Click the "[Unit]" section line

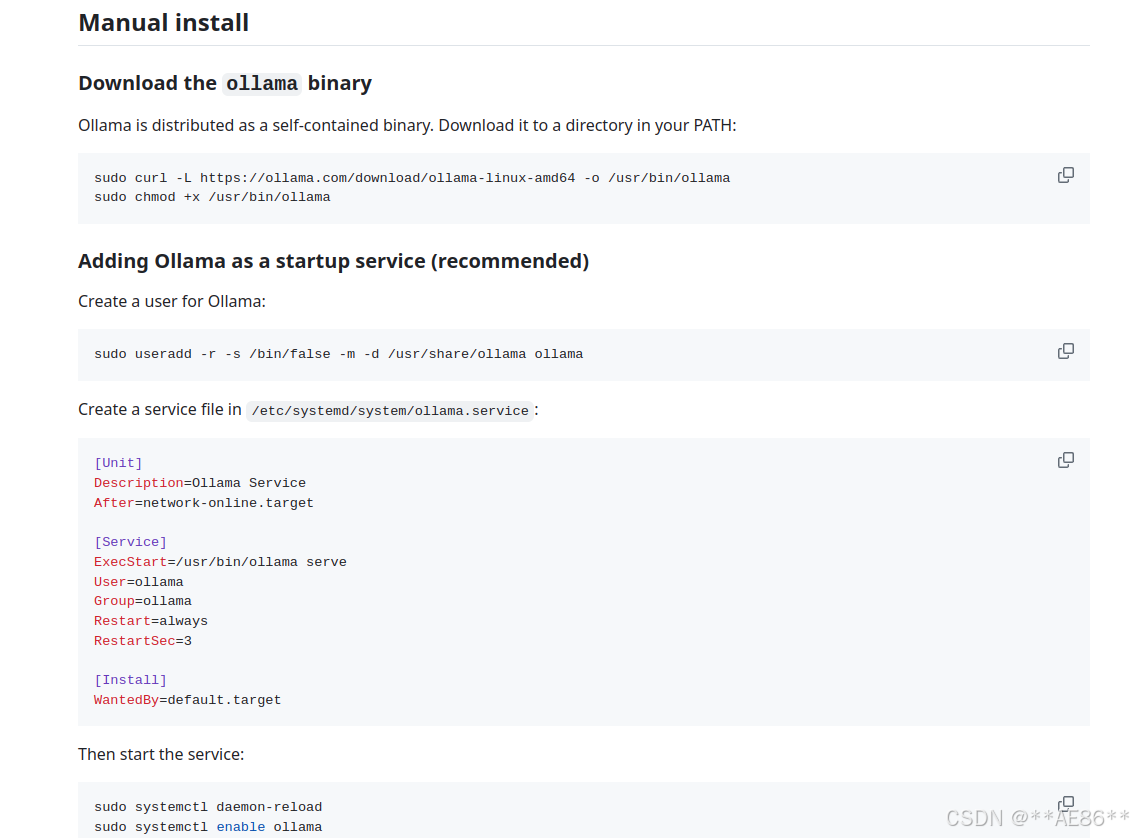tap(118, 463)
